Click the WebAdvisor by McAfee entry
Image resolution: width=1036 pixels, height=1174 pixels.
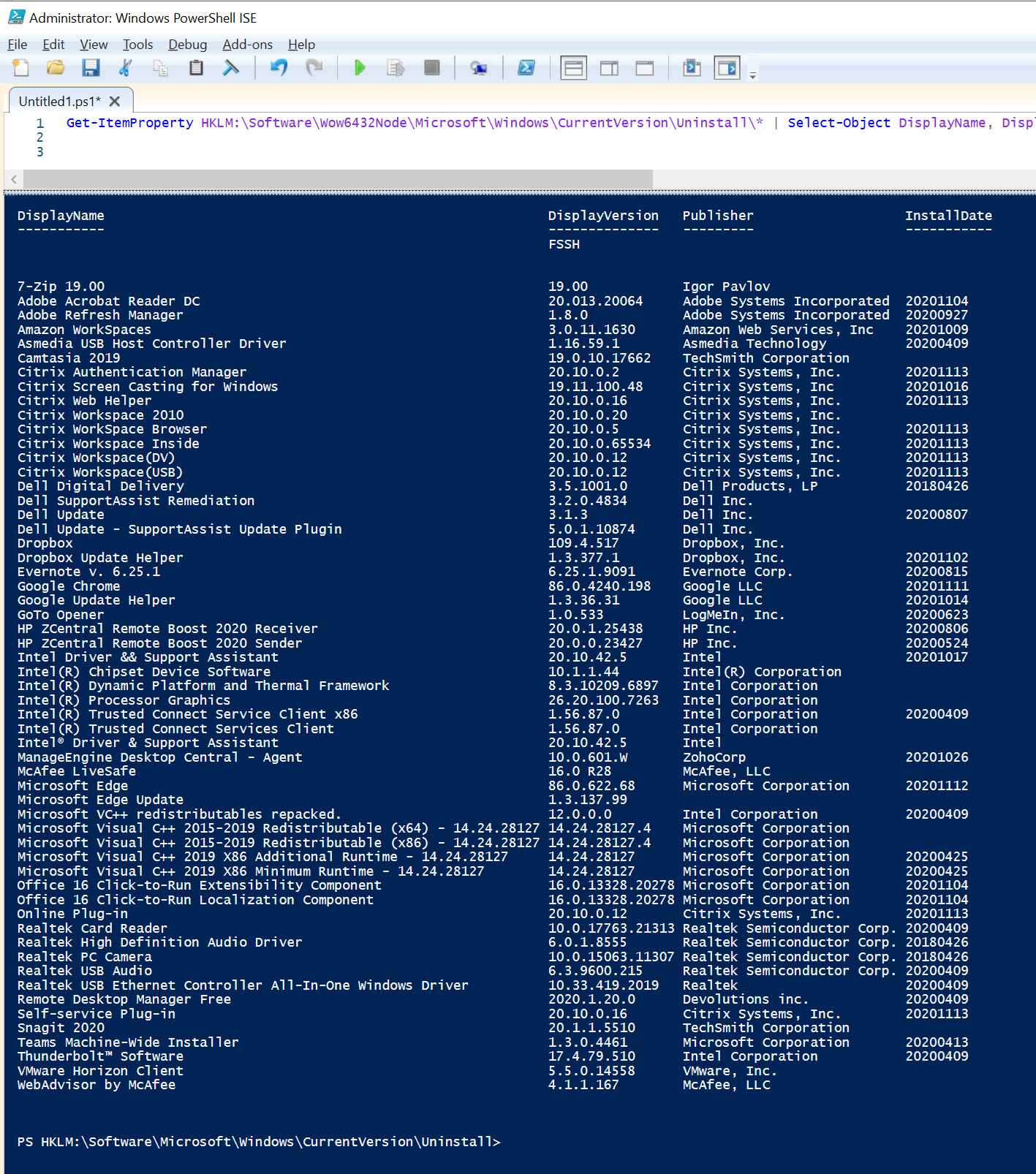[x=97, y=1085]
